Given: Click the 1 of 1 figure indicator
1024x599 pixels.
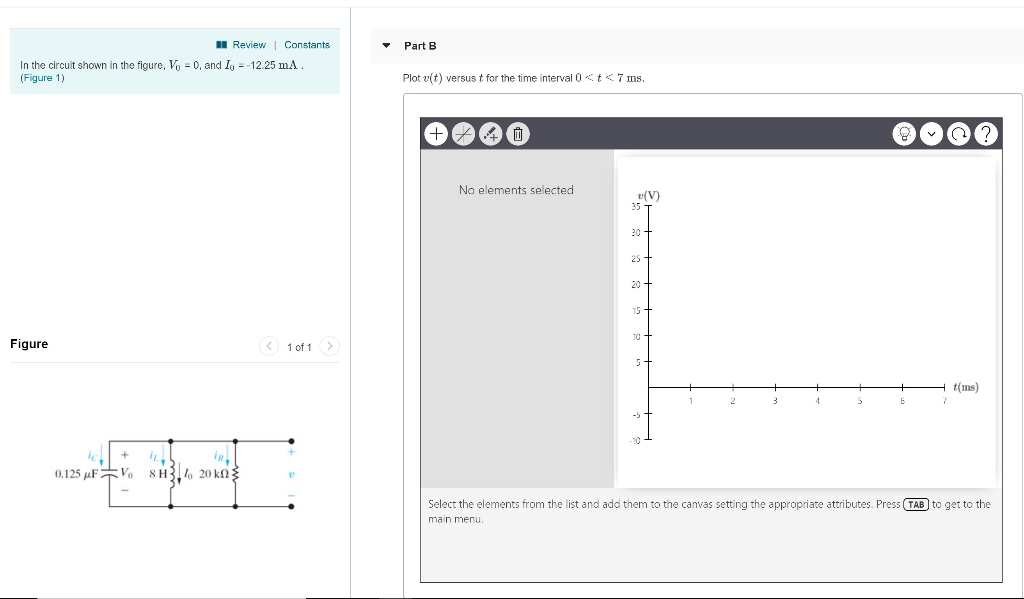Looking at the screenshot, I should (x=300, y=345).
